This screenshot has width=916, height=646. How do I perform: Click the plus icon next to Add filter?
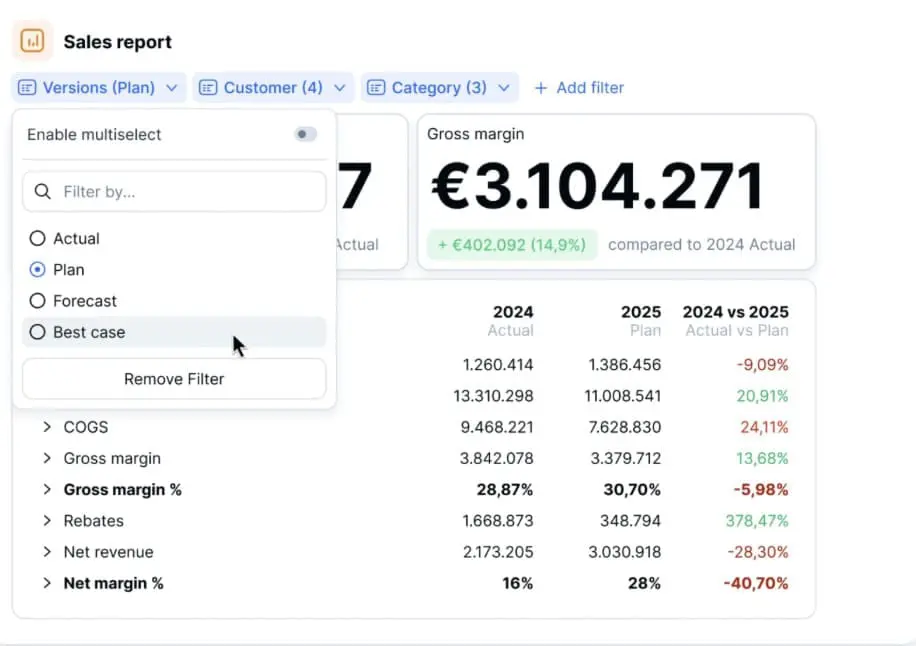(x=541, y=88)
